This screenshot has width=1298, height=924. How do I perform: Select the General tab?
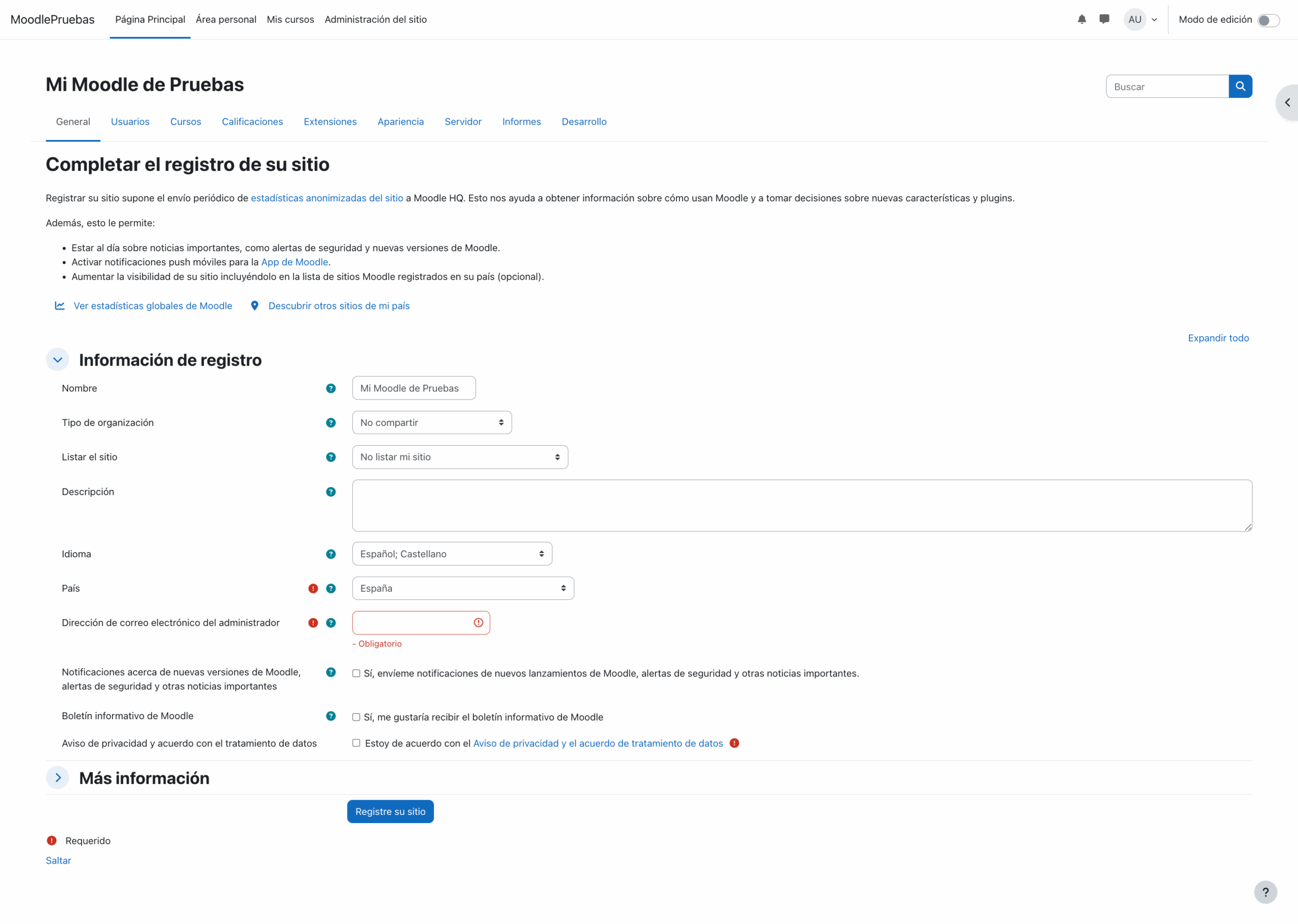click(x=73, y=122)
